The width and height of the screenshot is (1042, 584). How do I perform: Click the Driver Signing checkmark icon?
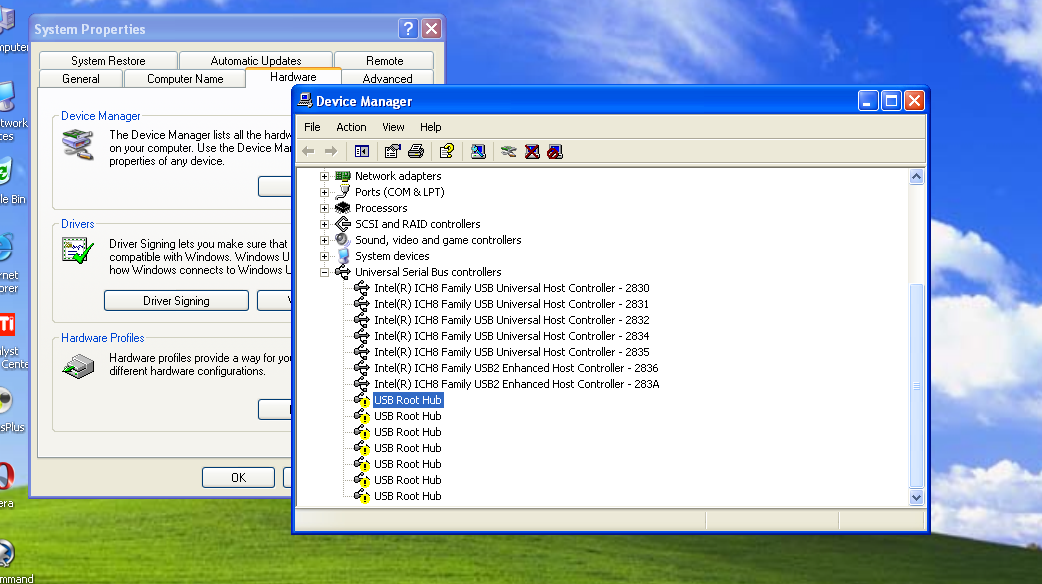tap(78, 251)
